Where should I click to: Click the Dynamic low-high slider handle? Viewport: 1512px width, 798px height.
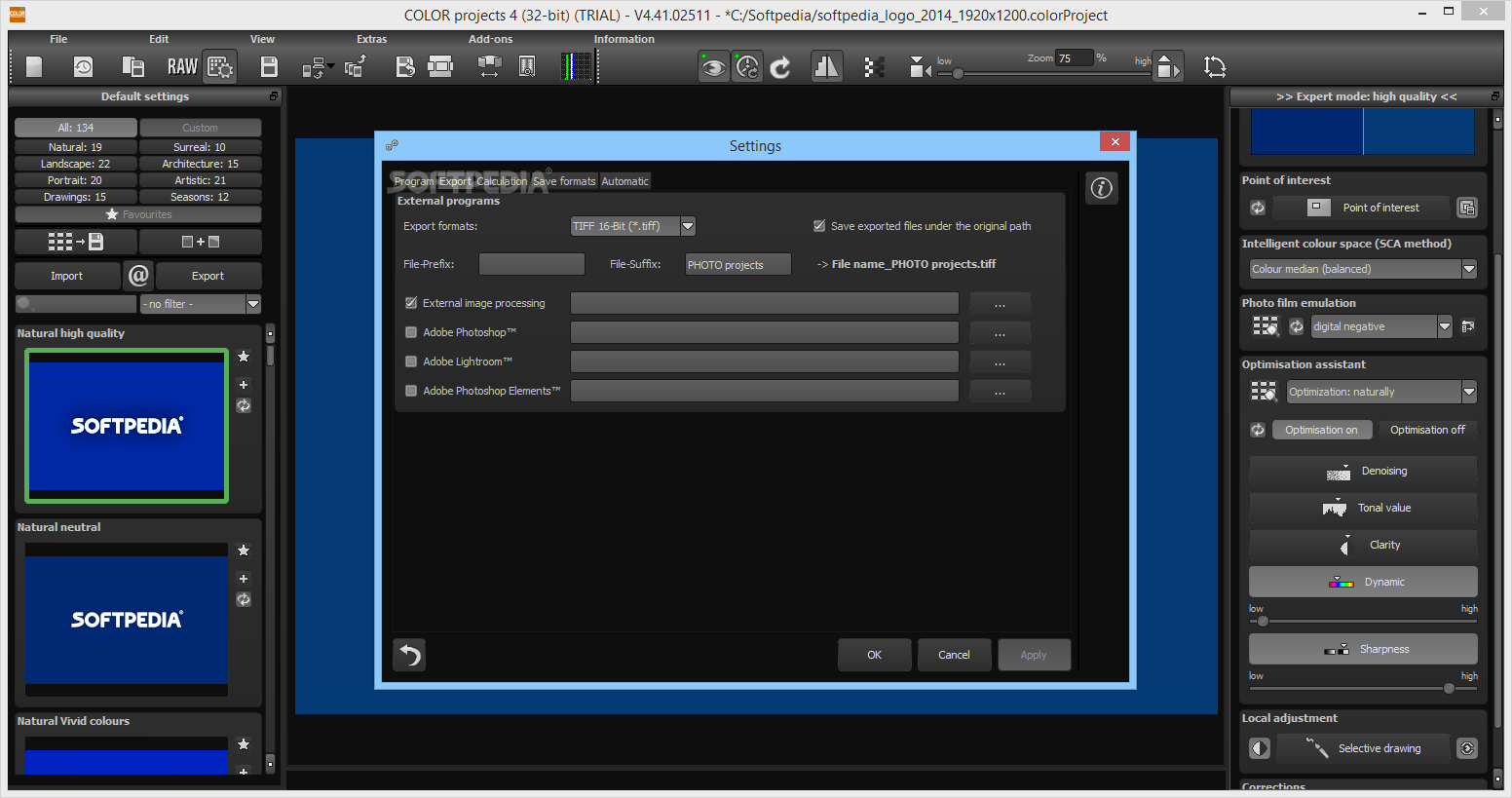click(x=1263, y=621)
